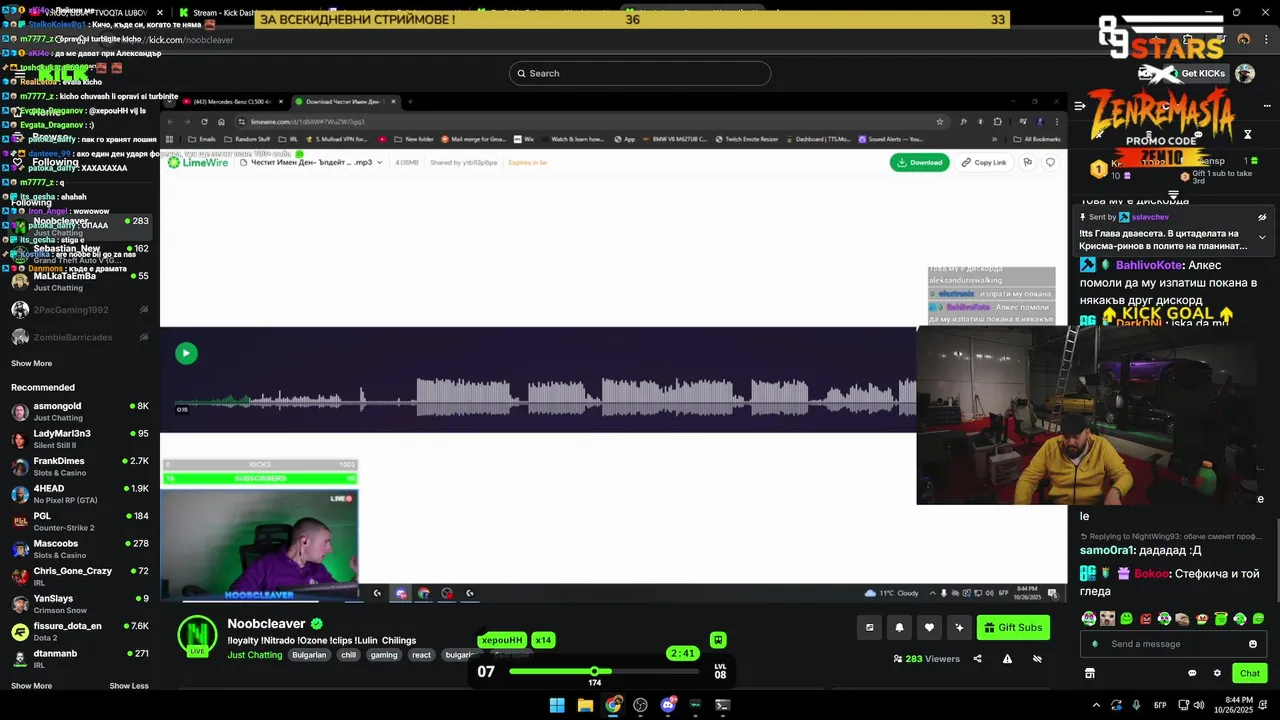Click Copy Link on the LimeWire page

click(984, 162)
